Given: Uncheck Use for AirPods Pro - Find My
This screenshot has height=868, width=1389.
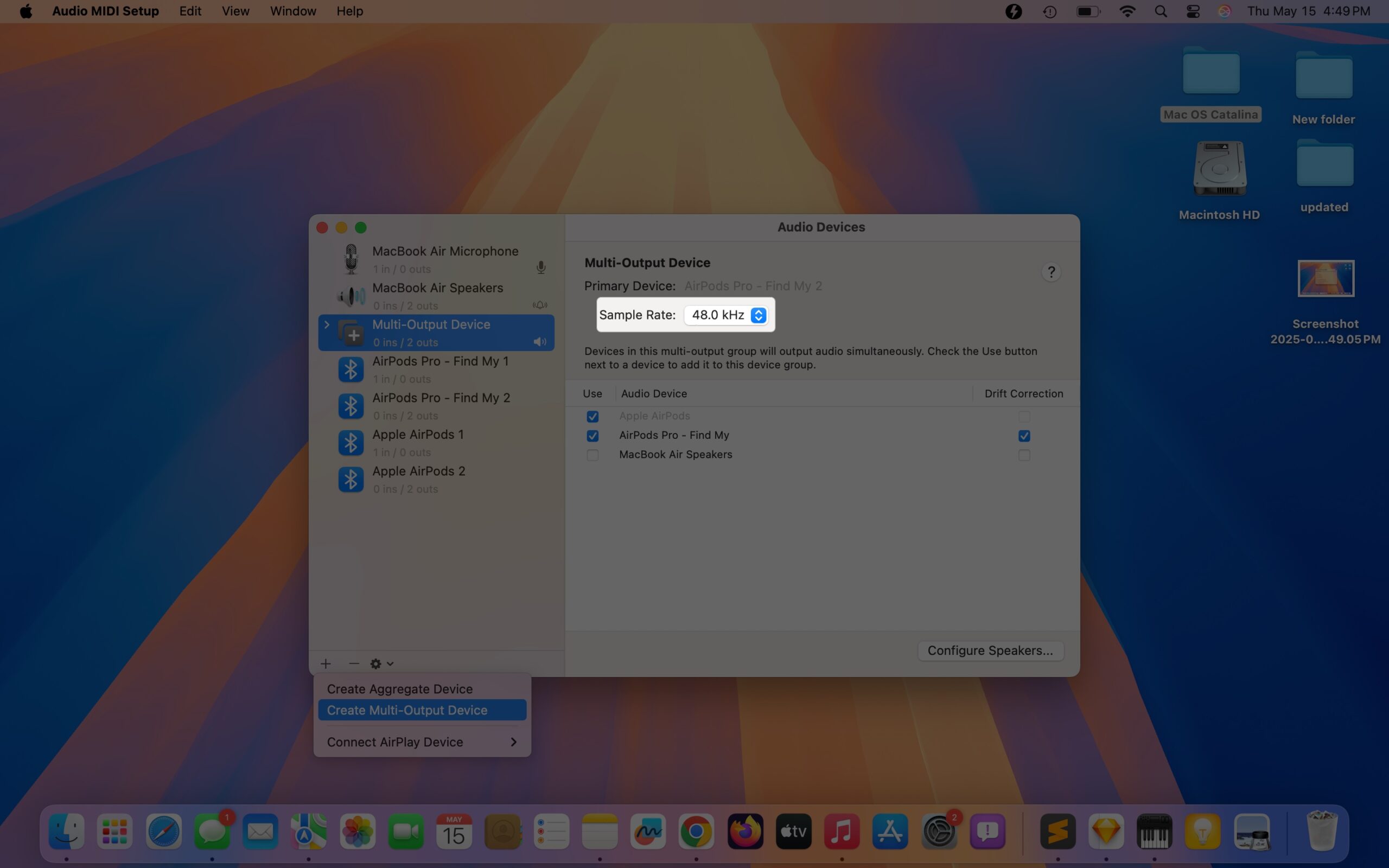Looking at the screenshot, I should click(593, 436).
